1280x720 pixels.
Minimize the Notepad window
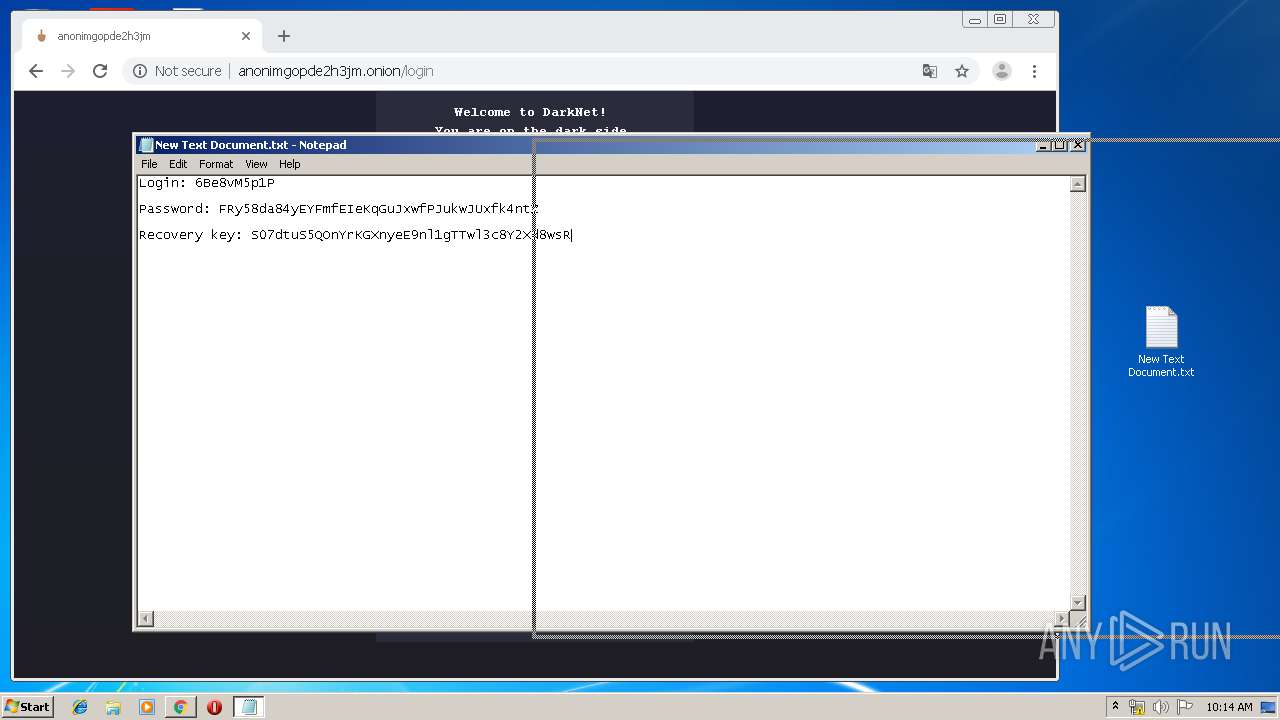tap(1043, 145)
